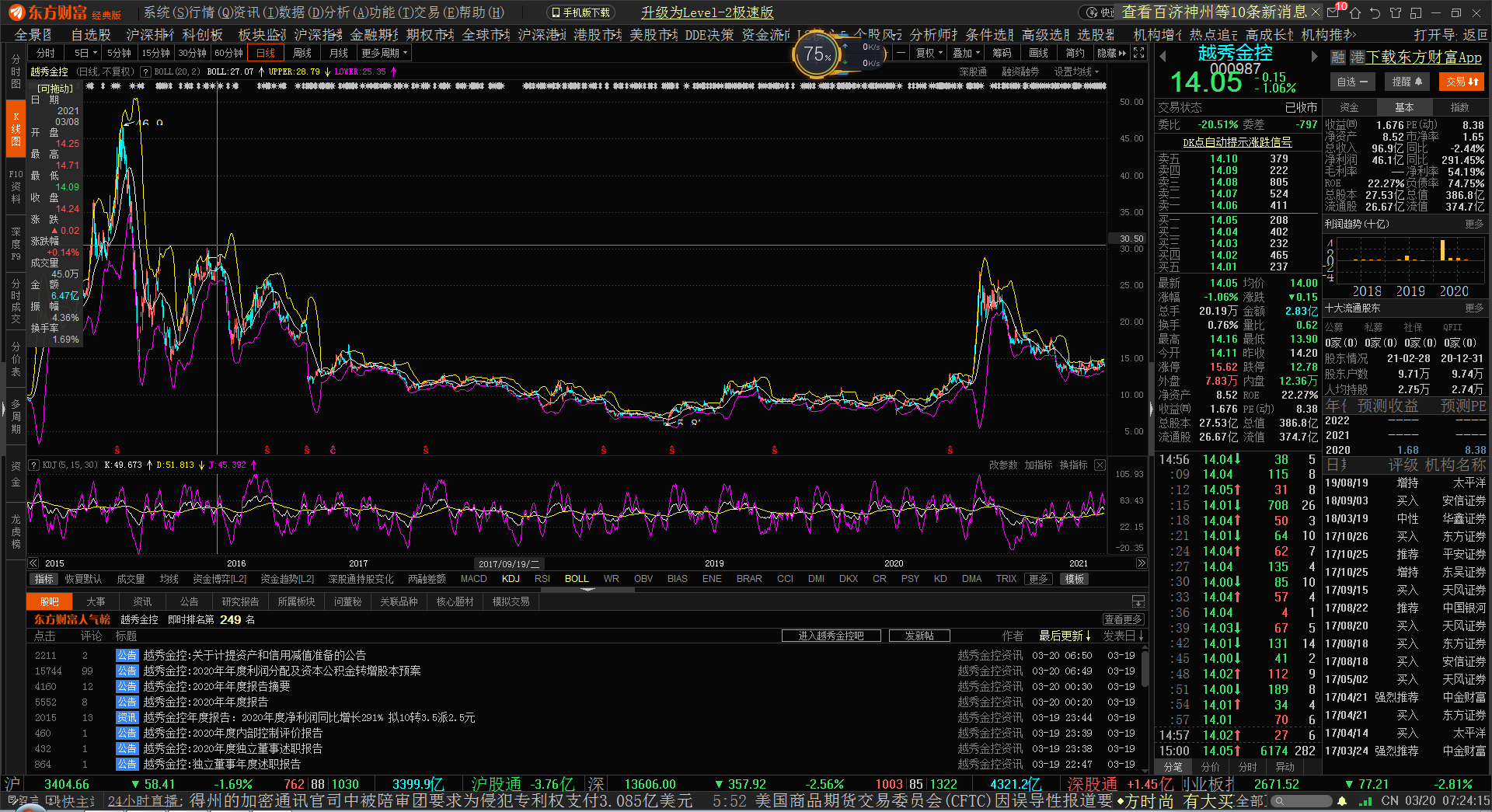Go to next stock with right arrow
The image size is (1492, 812).
click(1314, 56)
